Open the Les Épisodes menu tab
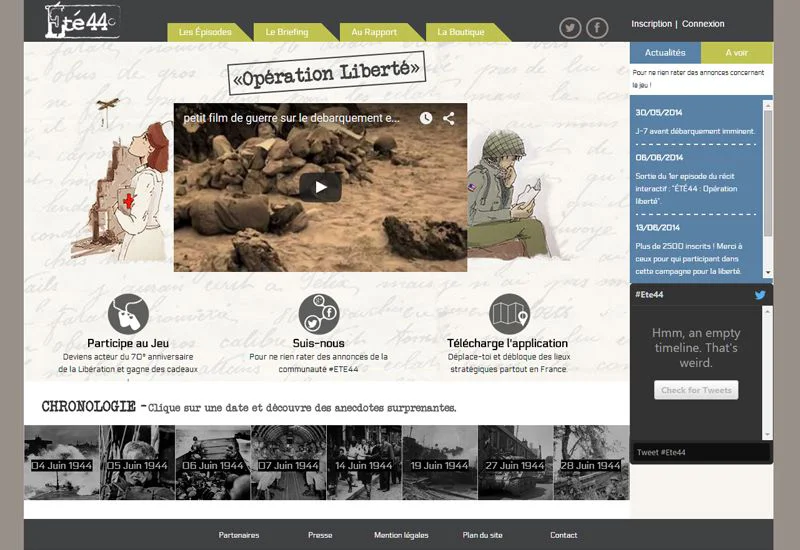This screenshot has height=550, width=800. (205, 32)
